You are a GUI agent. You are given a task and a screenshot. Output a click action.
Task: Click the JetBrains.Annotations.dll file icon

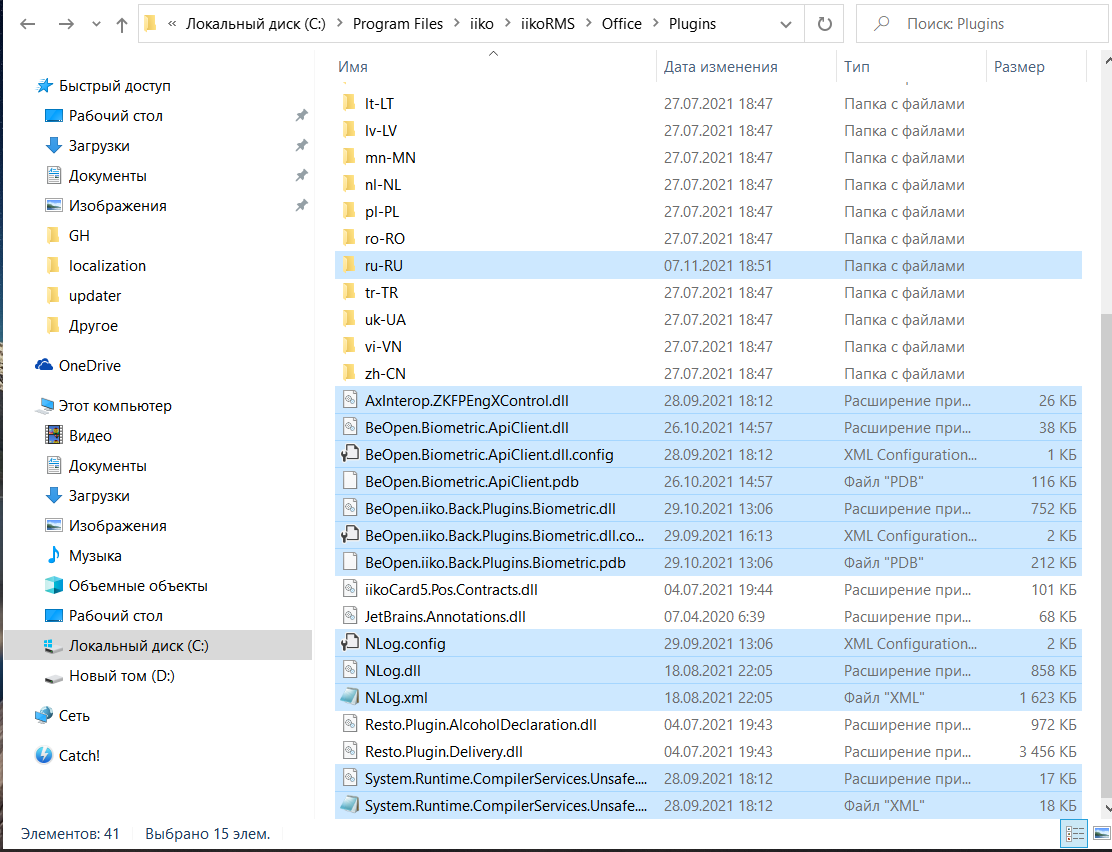pos(350,616)
